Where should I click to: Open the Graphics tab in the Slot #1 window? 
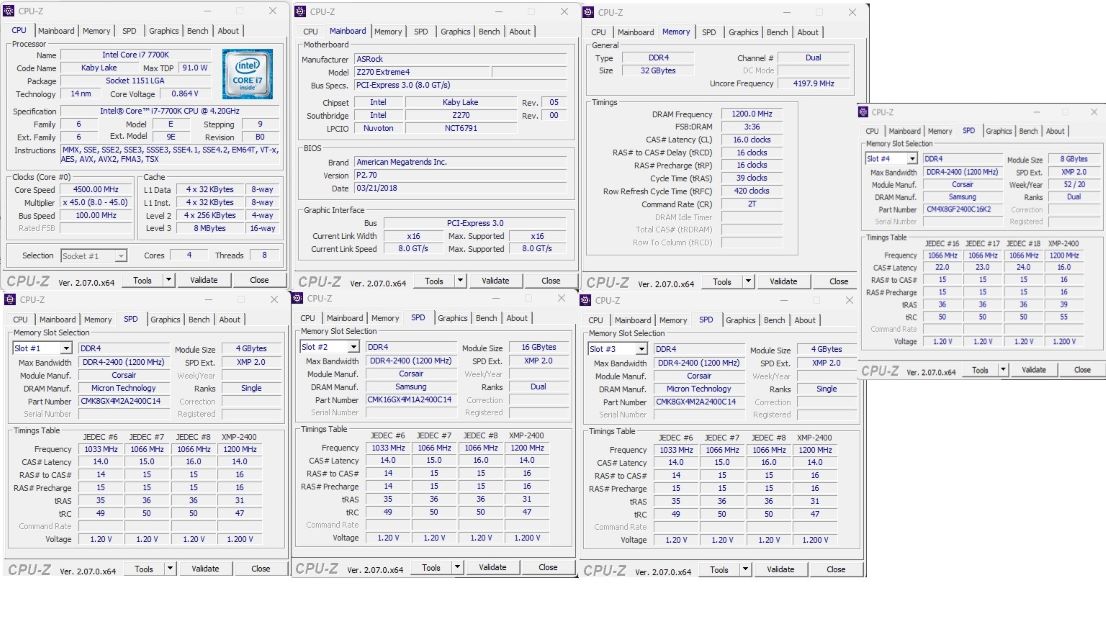[x=165, y=319]
